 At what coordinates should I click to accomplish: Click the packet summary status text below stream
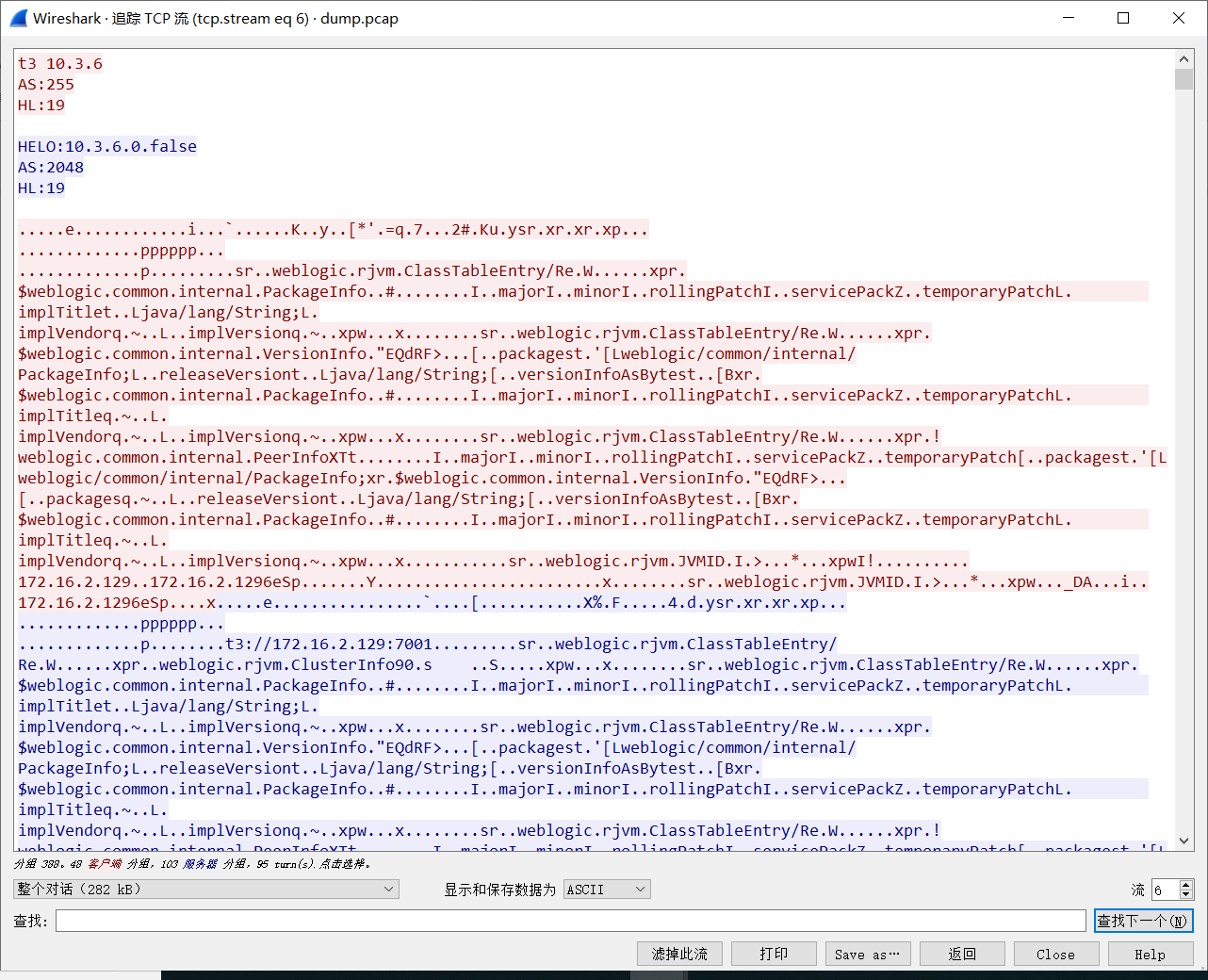(192, 863)
